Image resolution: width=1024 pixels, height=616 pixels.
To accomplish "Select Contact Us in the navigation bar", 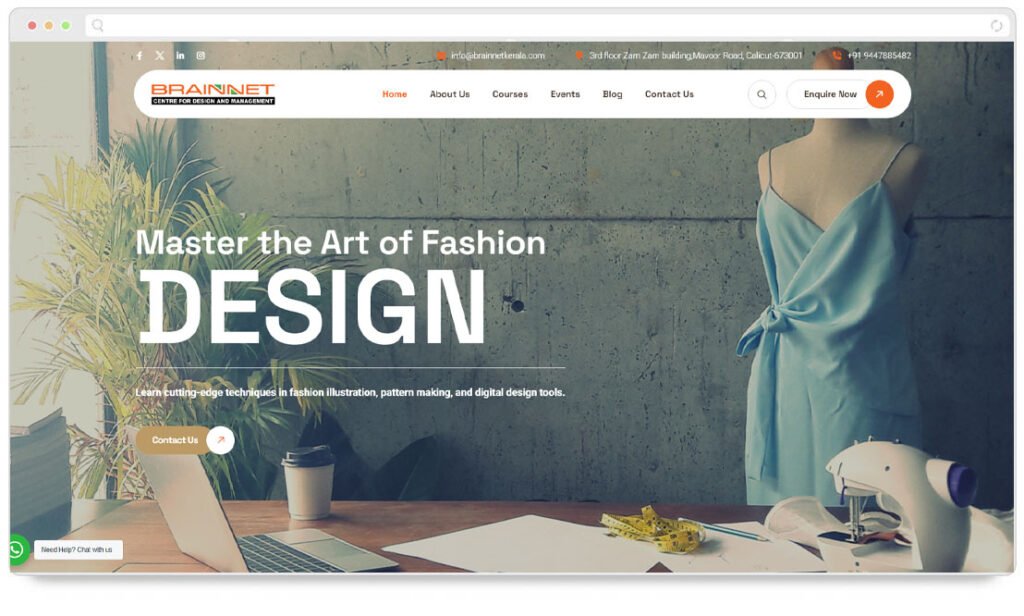I will [x=669, y=94].
